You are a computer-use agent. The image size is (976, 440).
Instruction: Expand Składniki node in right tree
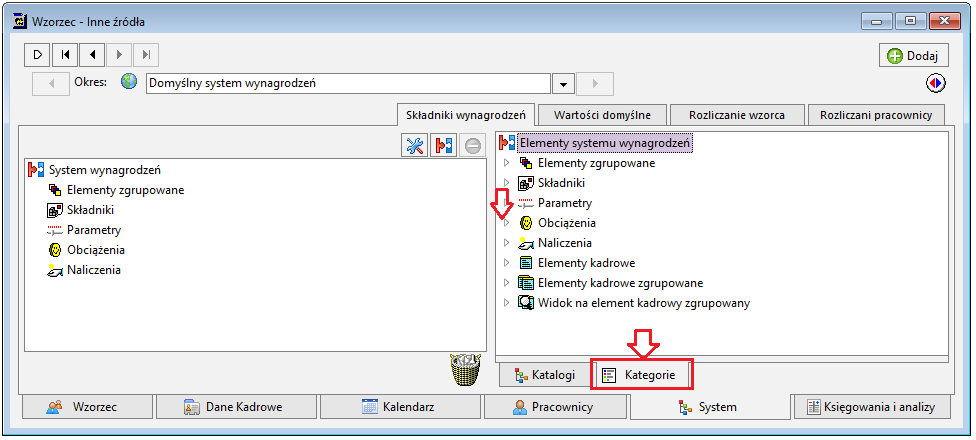click(506, 183)
